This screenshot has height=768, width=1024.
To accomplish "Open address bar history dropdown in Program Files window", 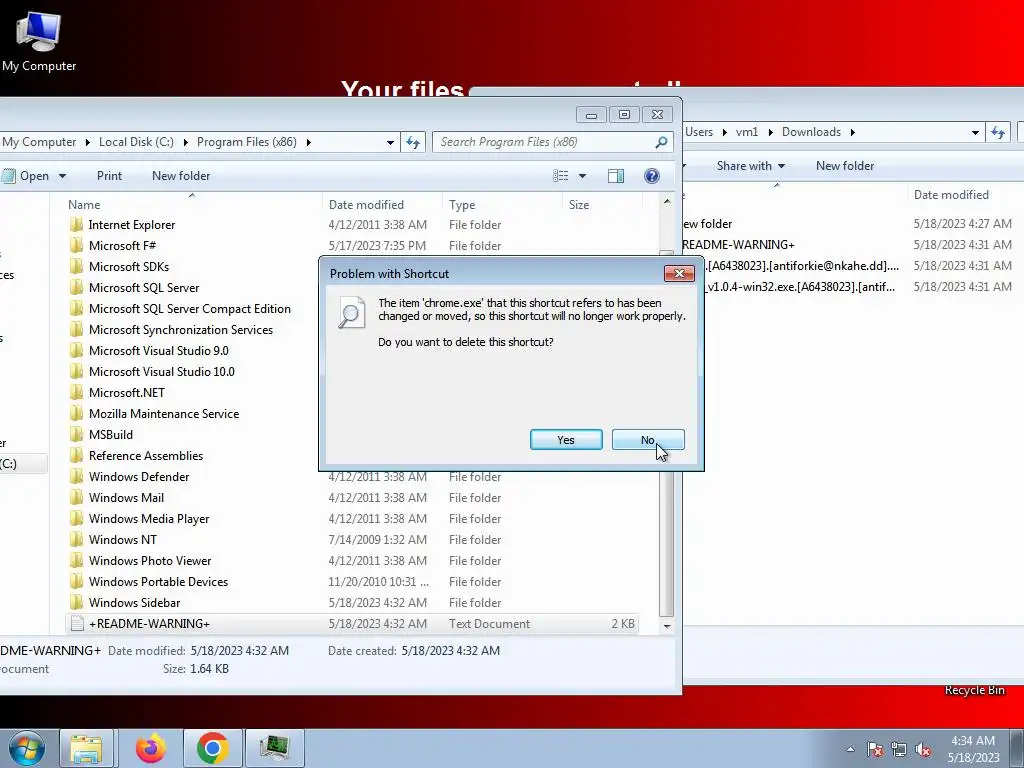I will coord(390,142).
